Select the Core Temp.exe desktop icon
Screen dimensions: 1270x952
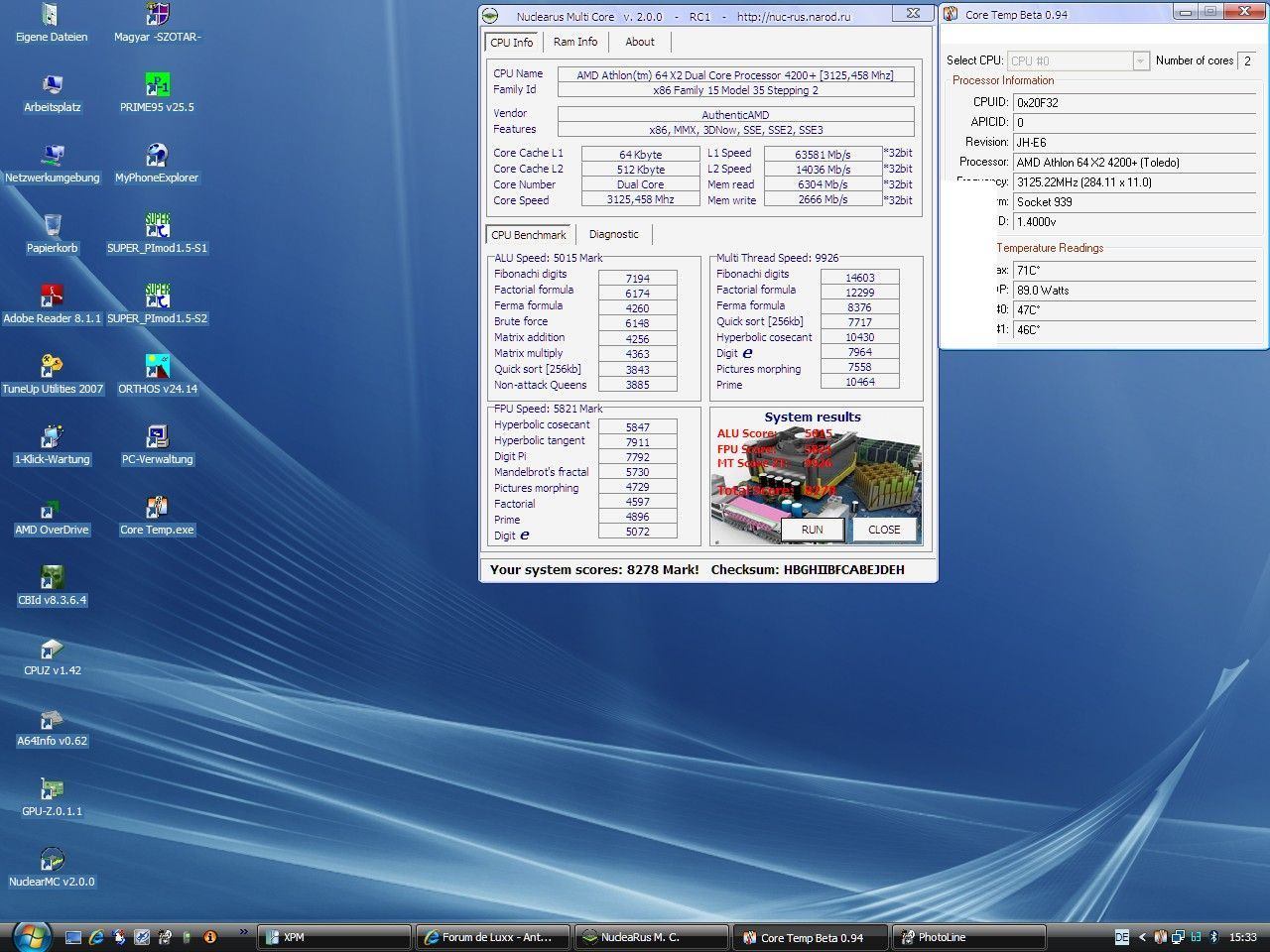pos(157,517)
